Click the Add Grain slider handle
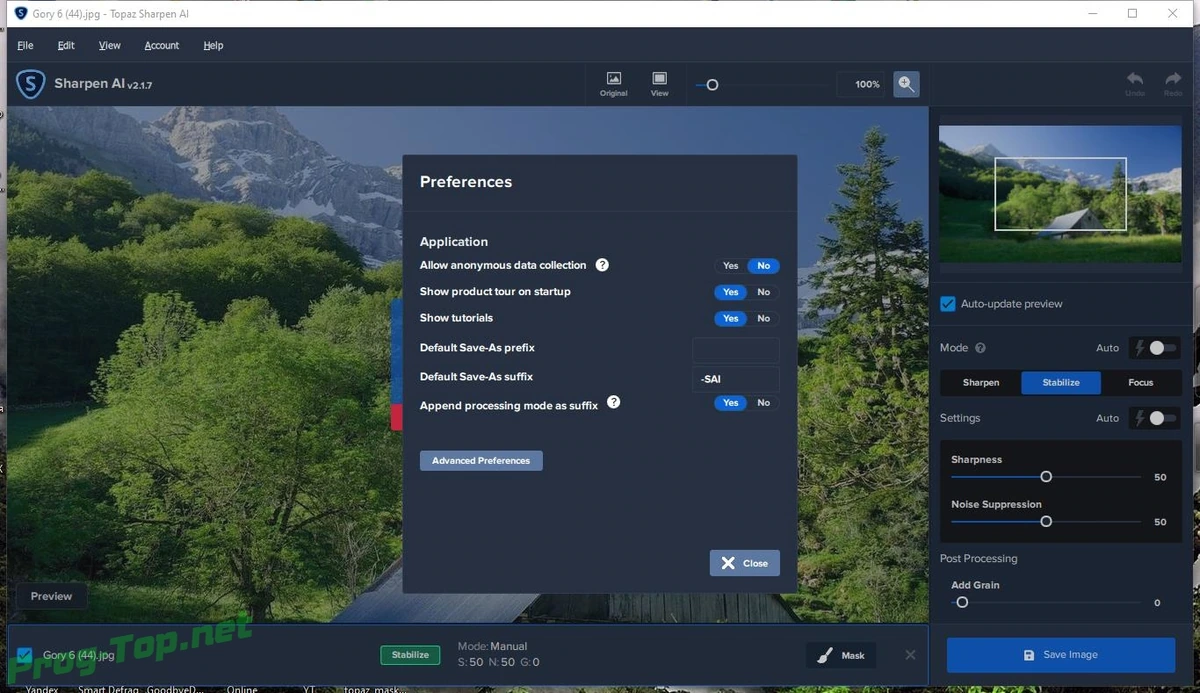The height and width of the screenshot is (693, 1200). (x=962, y=603)
